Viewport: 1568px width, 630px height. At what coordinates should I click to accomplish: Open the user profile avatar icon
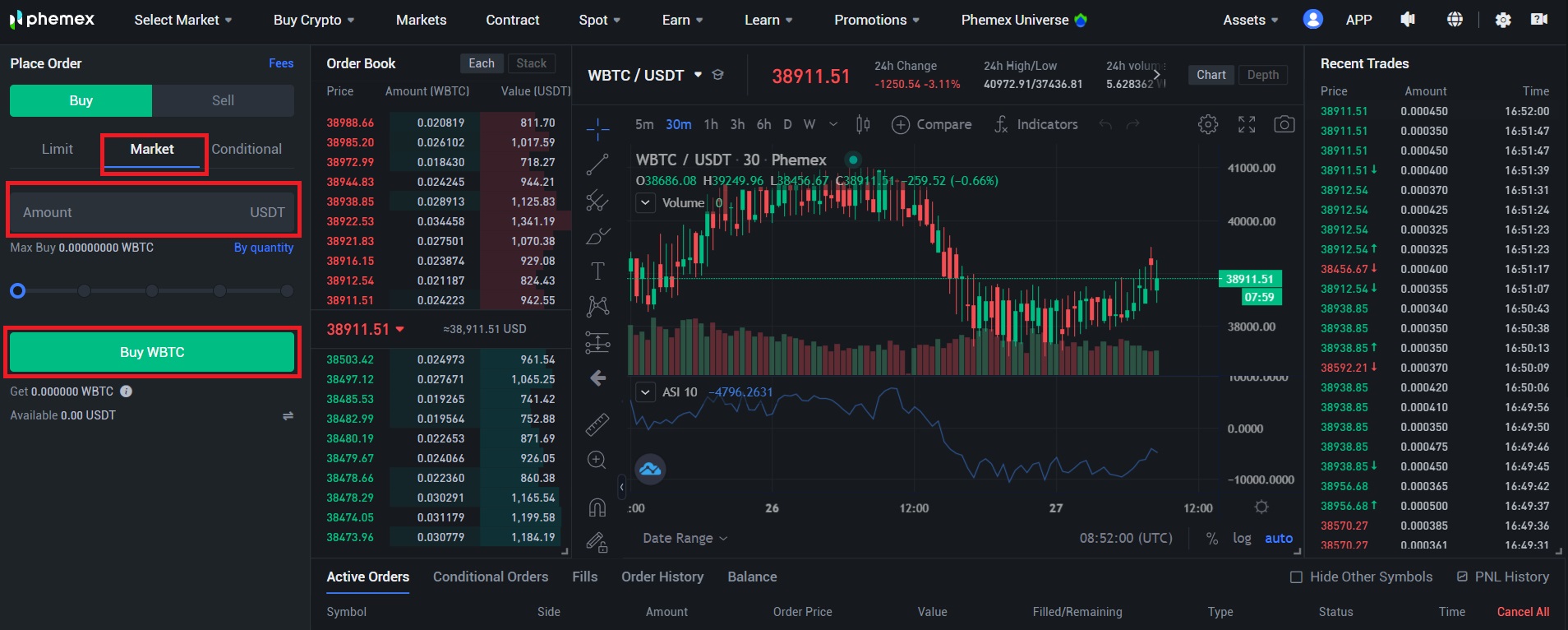click(1312, 19)
